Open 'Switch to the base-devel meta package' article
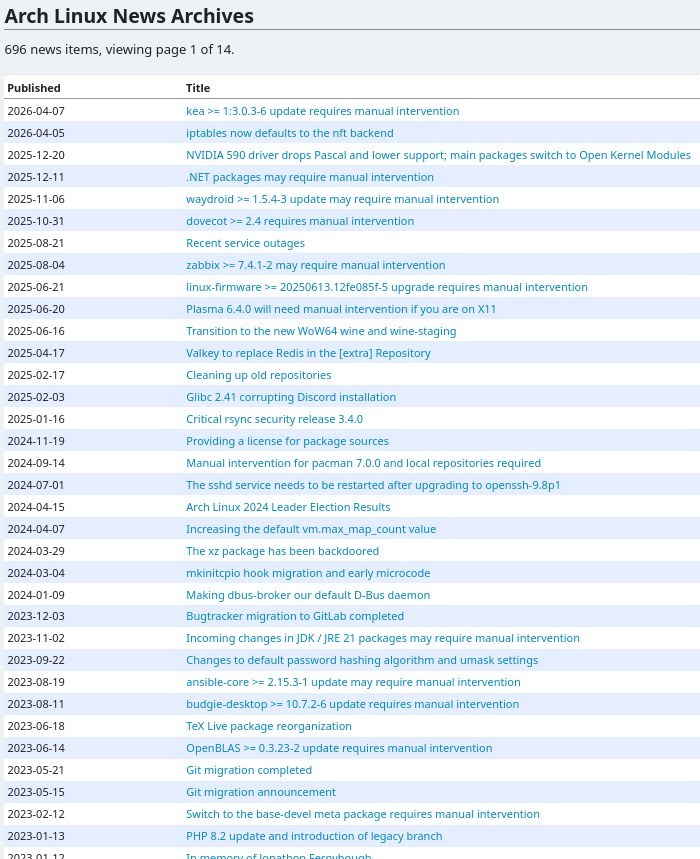The height and width of the screenshot is (859, 700). (363, 814)
